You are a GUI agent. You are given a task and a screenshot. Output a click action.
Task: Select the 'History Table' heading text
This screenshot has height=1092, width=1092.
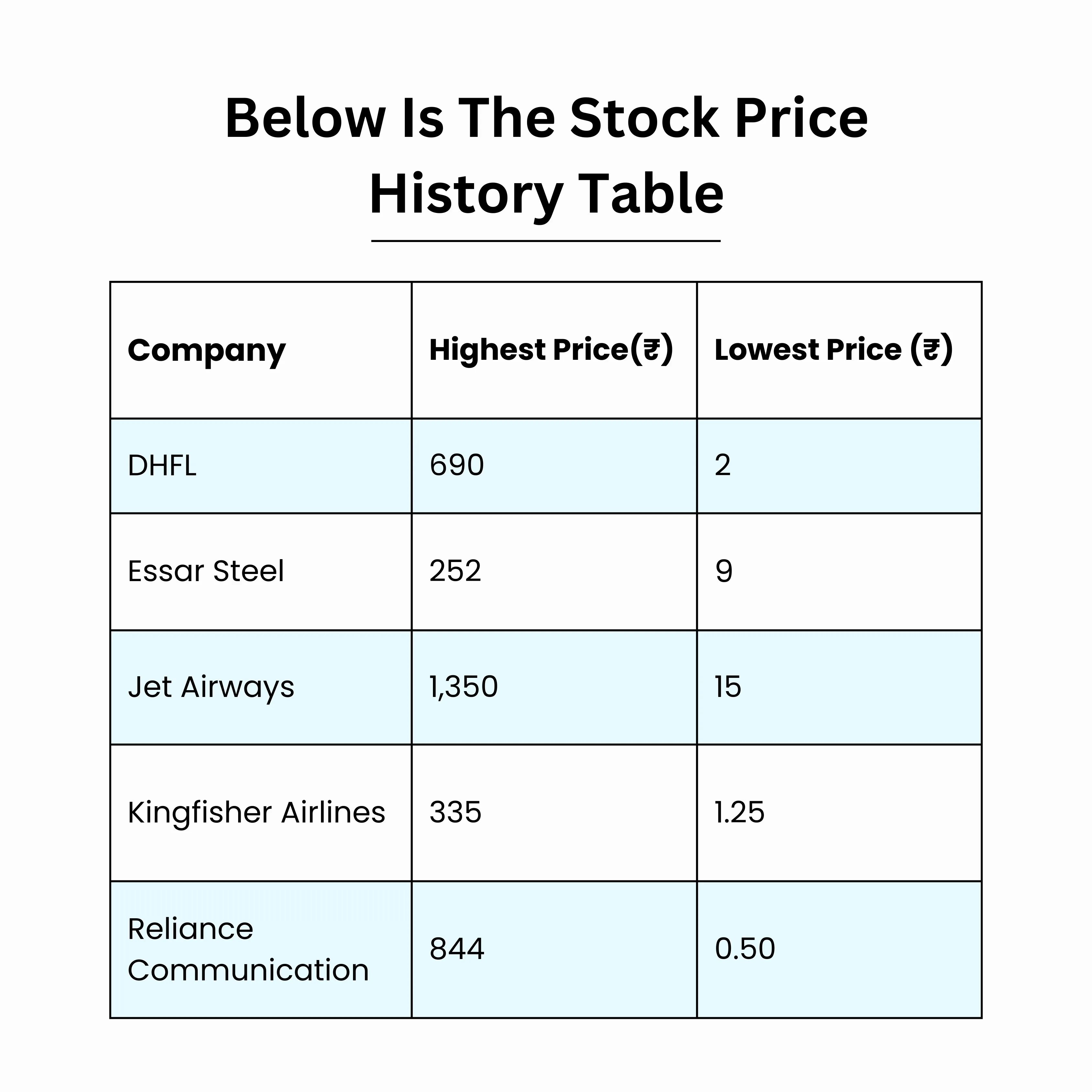(546, 195)
